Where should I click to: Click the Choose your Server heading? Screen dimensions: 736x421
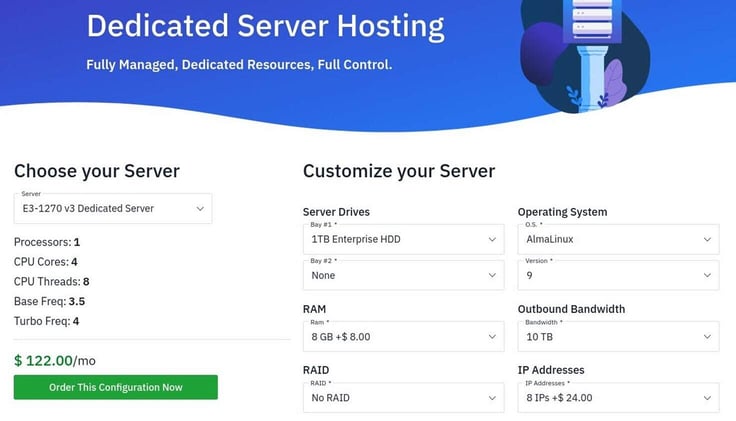97,171
